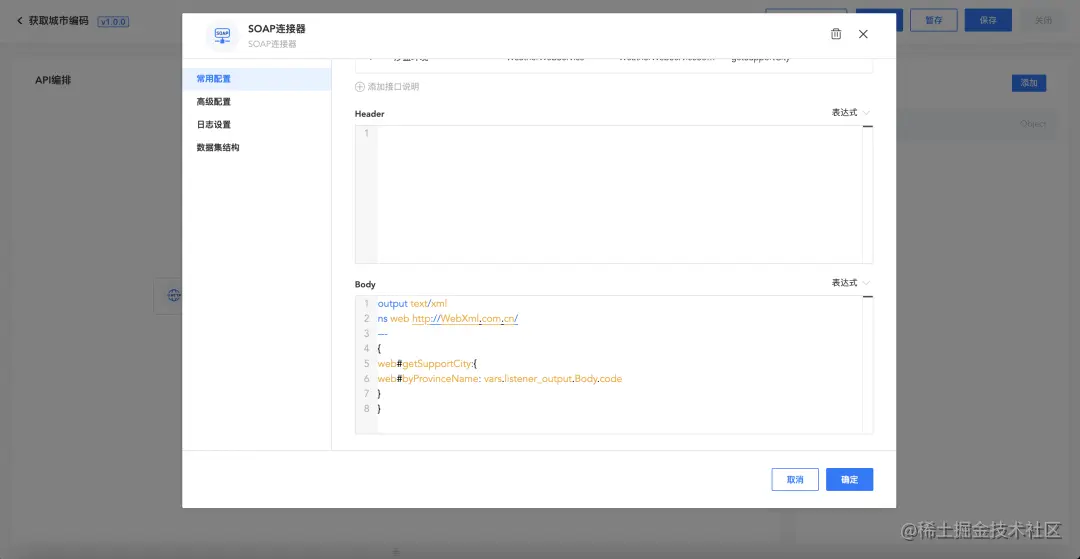The image size is (1080, 559).
Task: Click the 取消 button
Action: coord(795,480)
